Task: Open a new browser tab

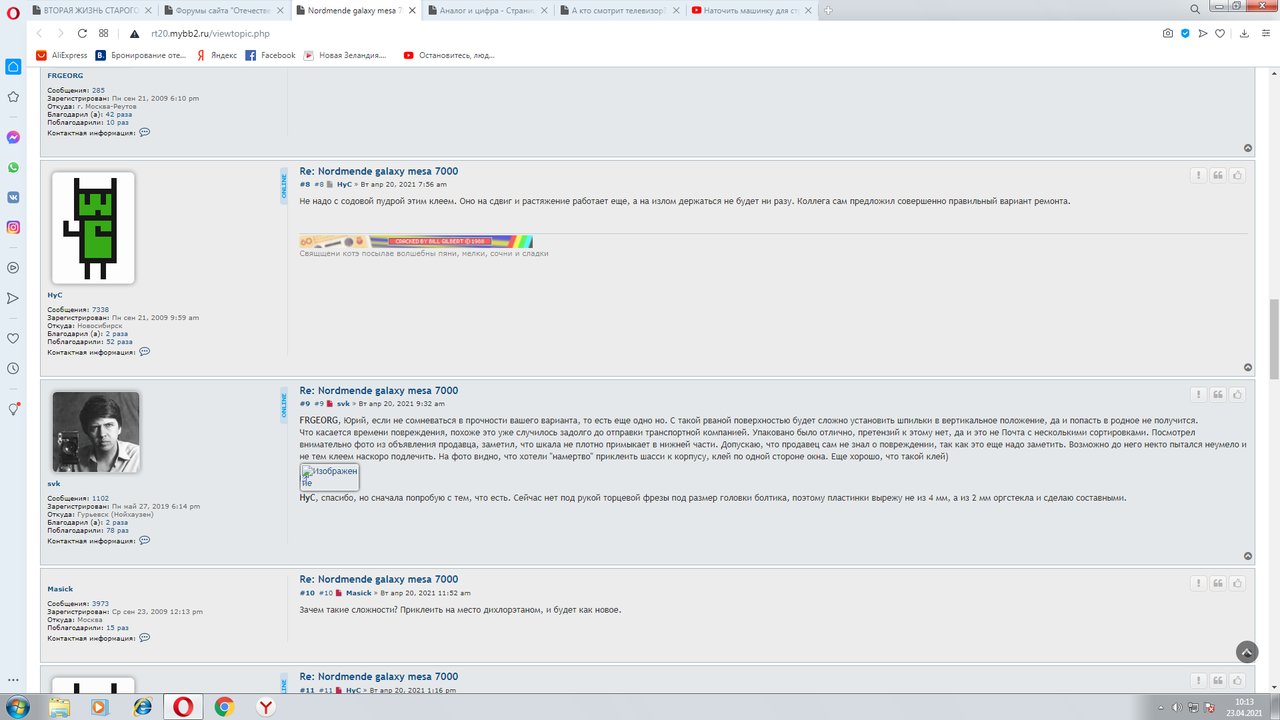Action: (828, 10)
